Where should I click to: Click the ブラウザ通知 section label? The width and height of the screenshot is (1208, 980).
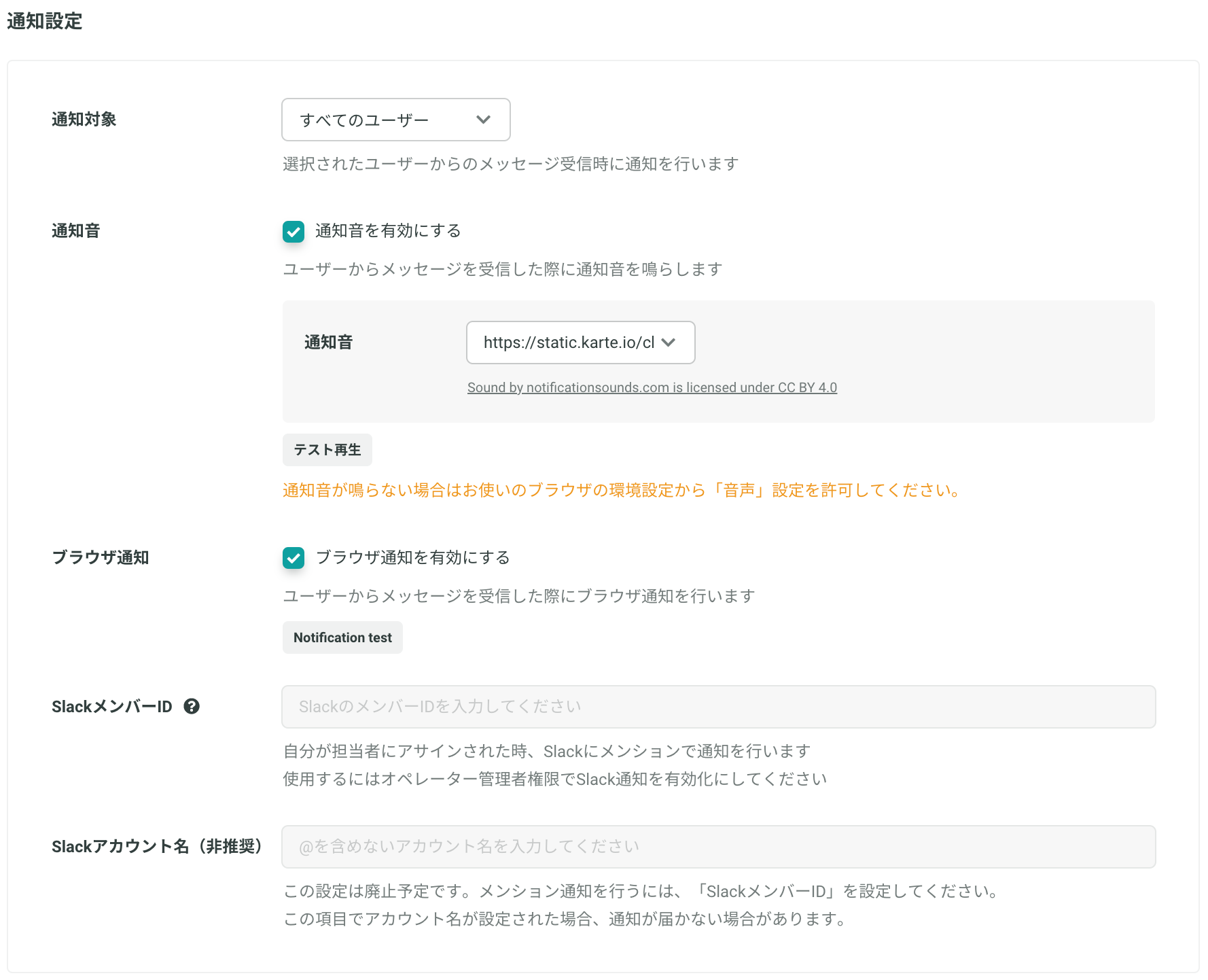click(101, 557)
